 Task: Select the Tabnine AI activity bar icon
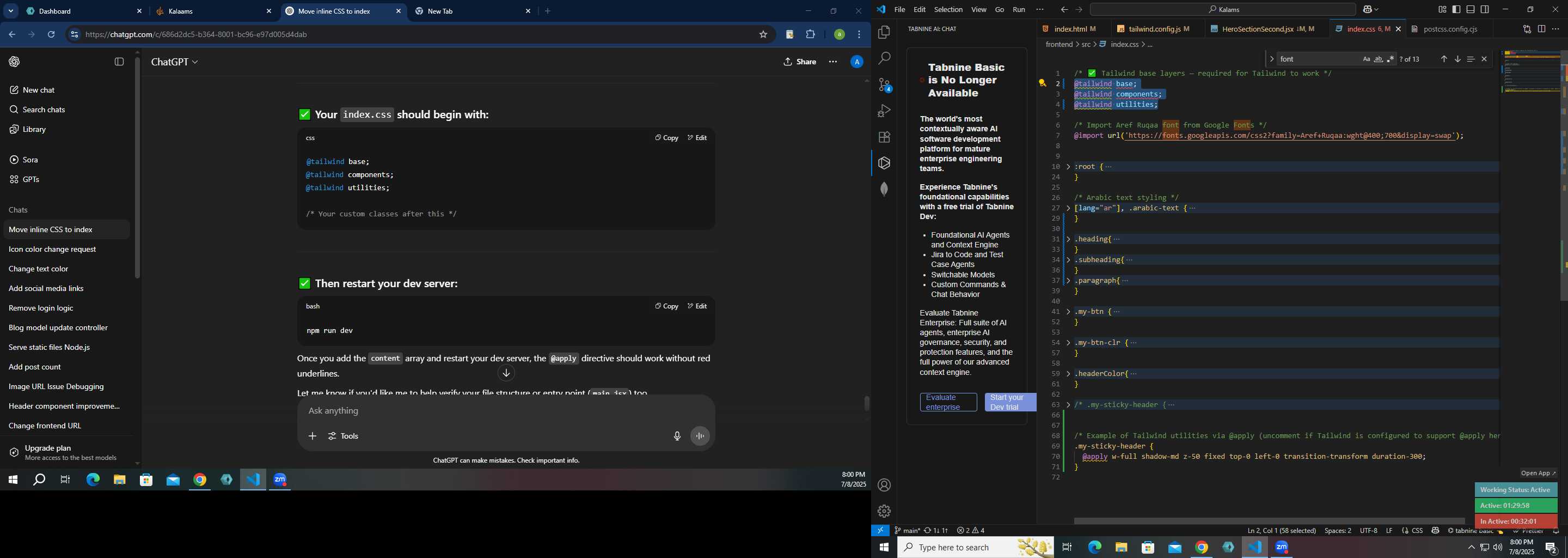pyautogui.click(x=884, y=163)
